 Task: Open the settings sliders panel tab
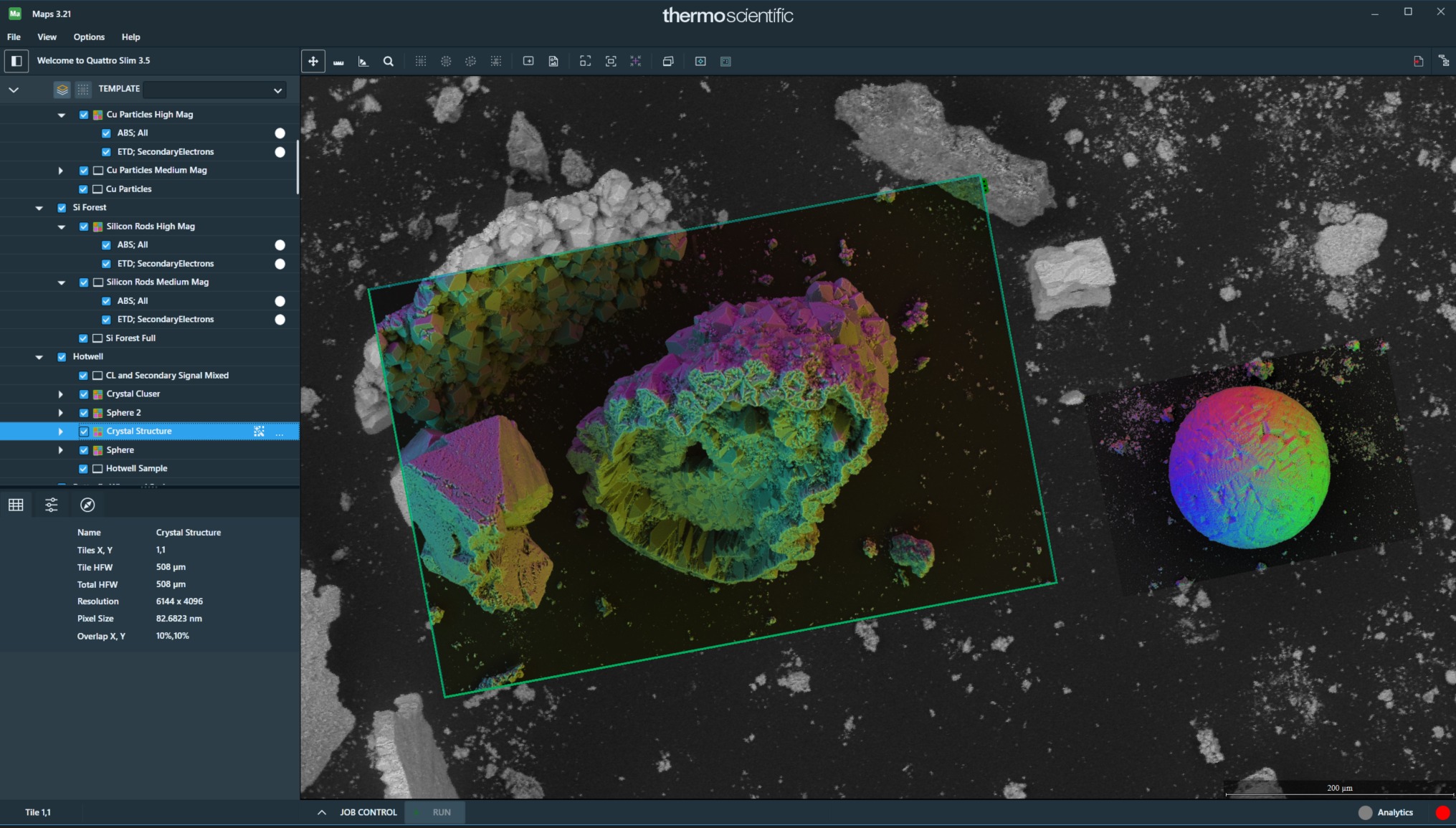(x=52, y=505)
